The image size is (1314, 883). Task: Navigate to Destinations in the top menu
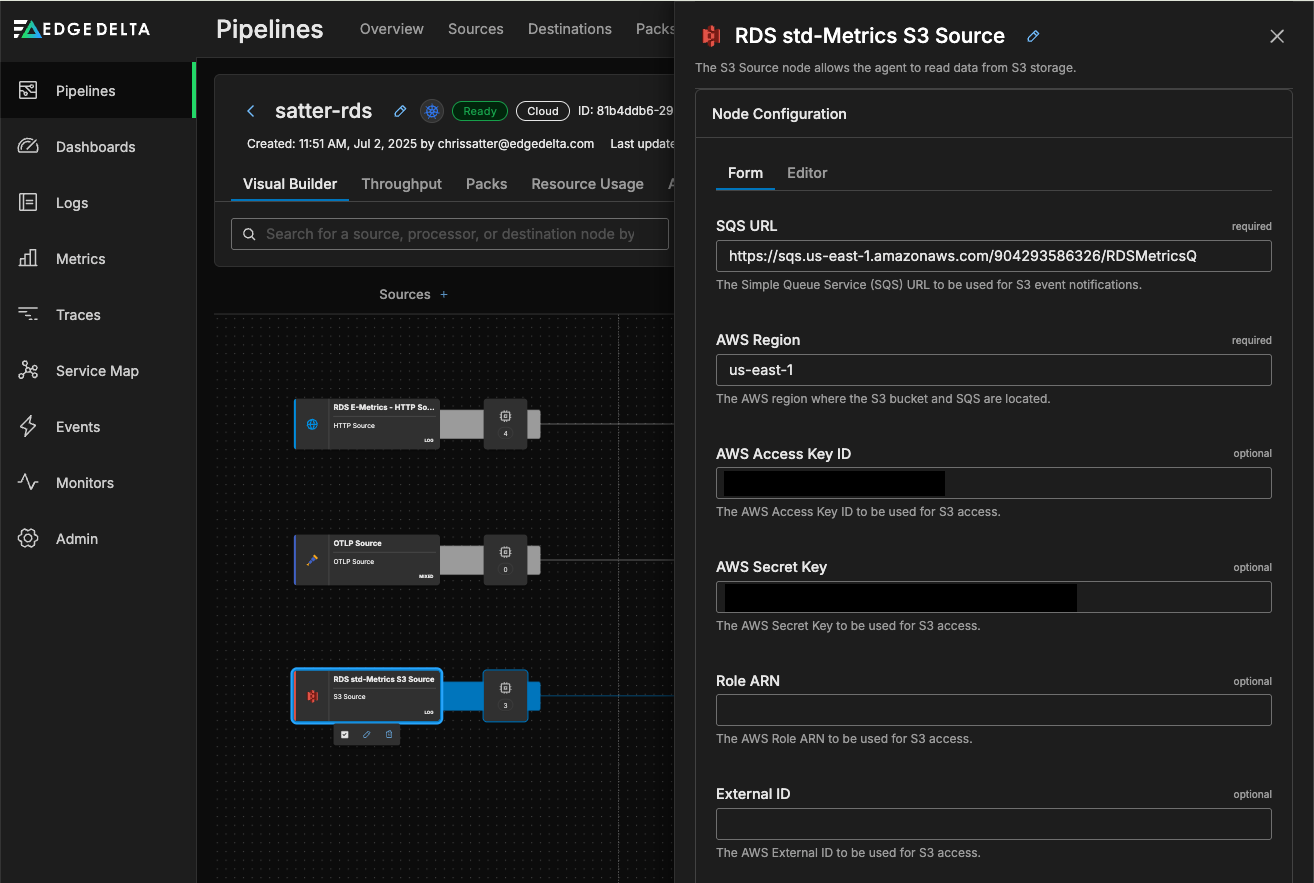(x=569, y=29)
